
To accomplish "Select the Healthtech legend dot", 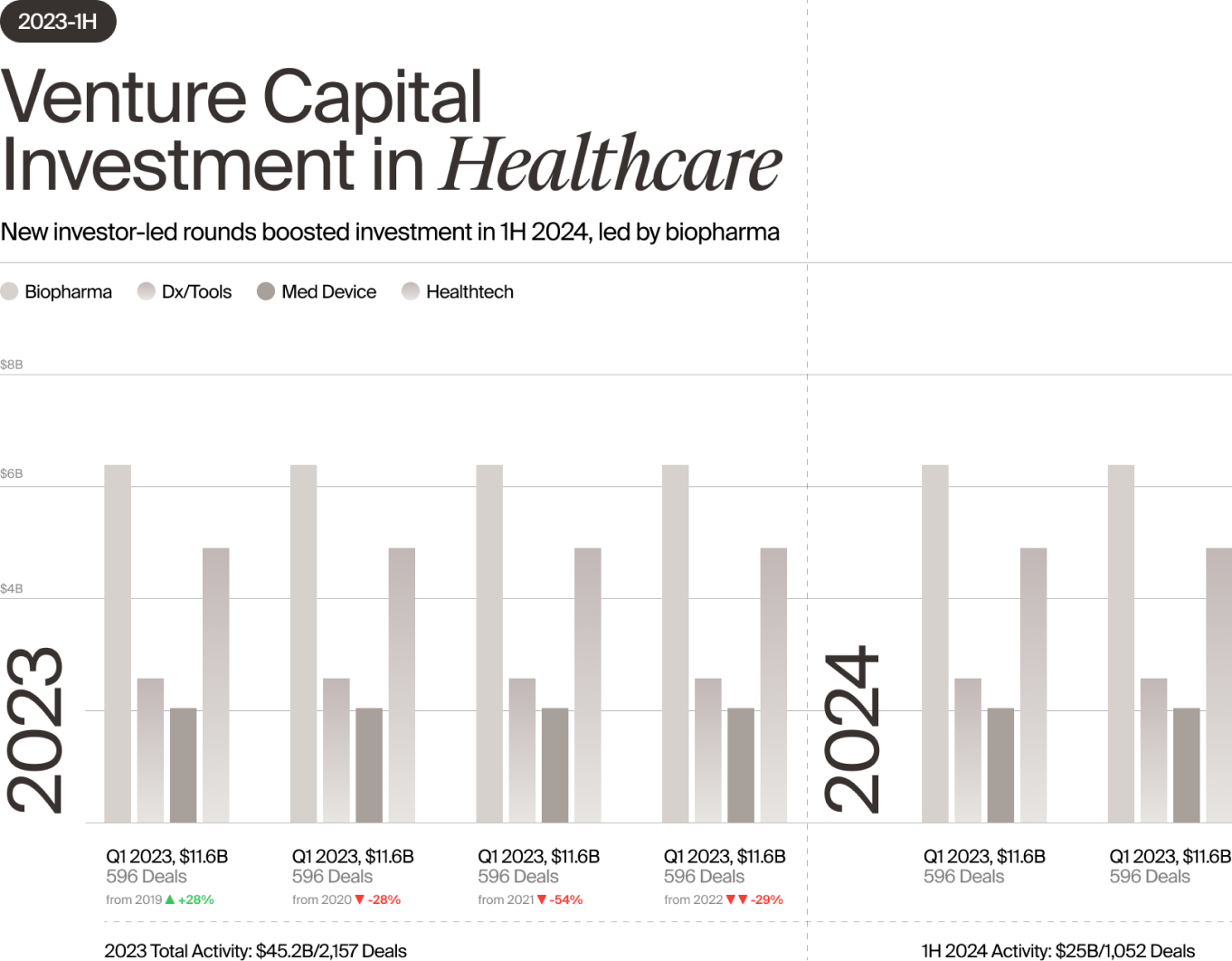I will pos(411,291).
